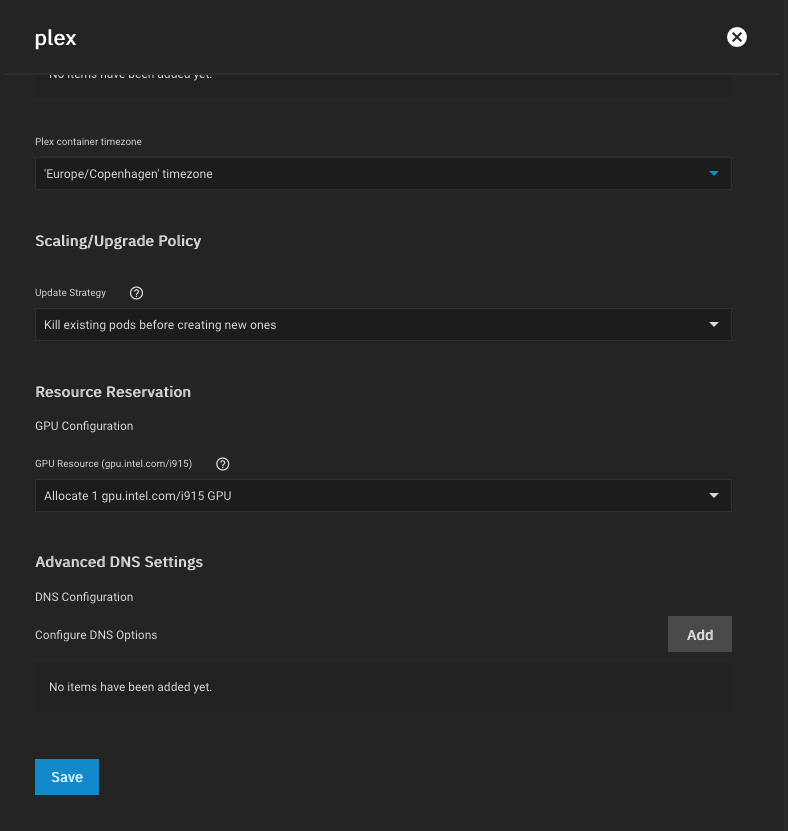Image resolution: width=788 pixels, height=831 pixels.
Task: Show help for GPU Resource setting
Action: pyautogui.click(x=223, y=464)
